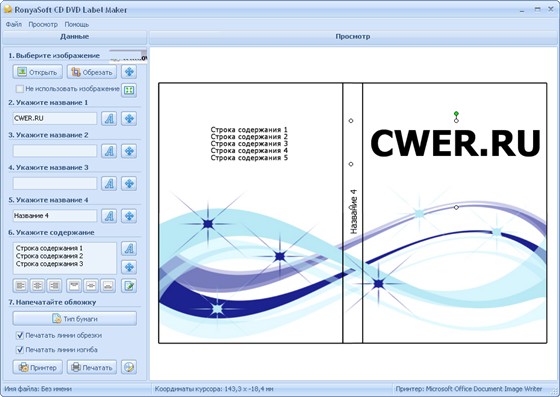Align content text to center horizontally
Image resolution: width=560 pixels, height=397 pixels.
(x=38, y=286)
